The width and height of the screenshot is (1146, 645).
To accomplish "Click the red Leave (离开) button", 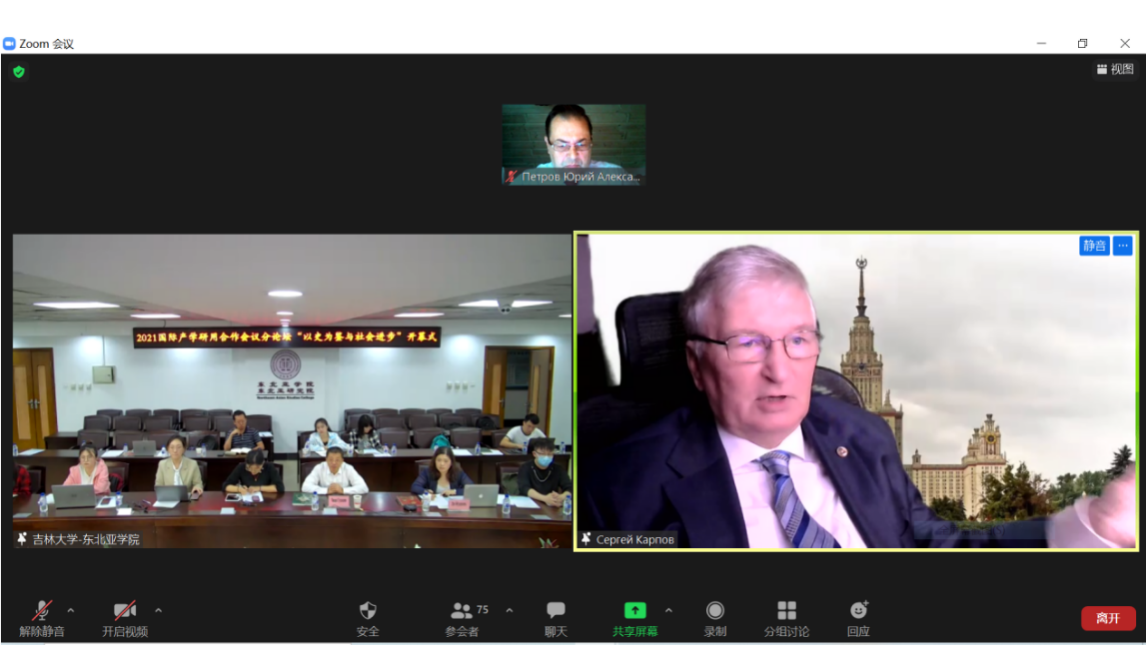I will (x=1108, y=618).
